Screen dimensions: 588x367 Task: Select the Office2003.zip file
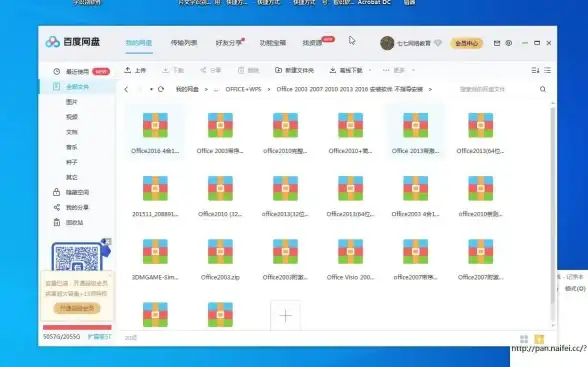coord(220,259)
